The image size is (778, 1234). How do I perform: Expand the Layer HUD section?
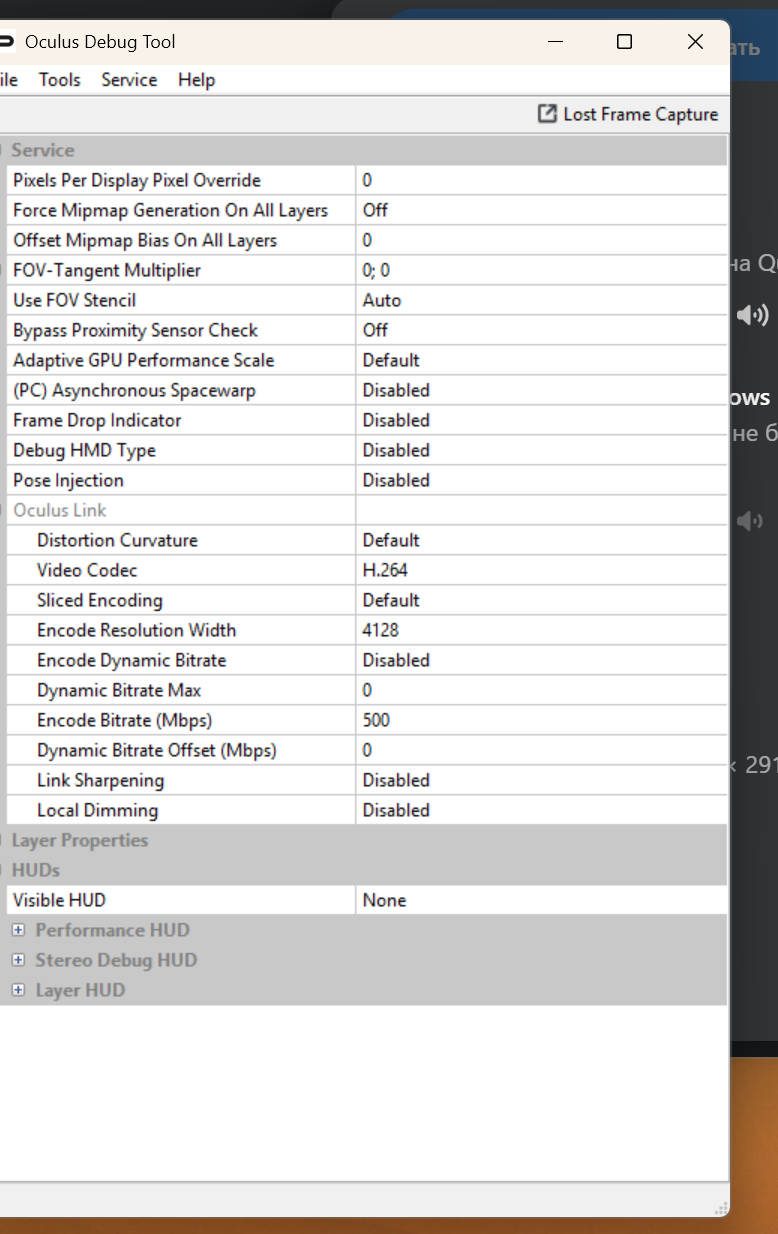pos(18,990)
